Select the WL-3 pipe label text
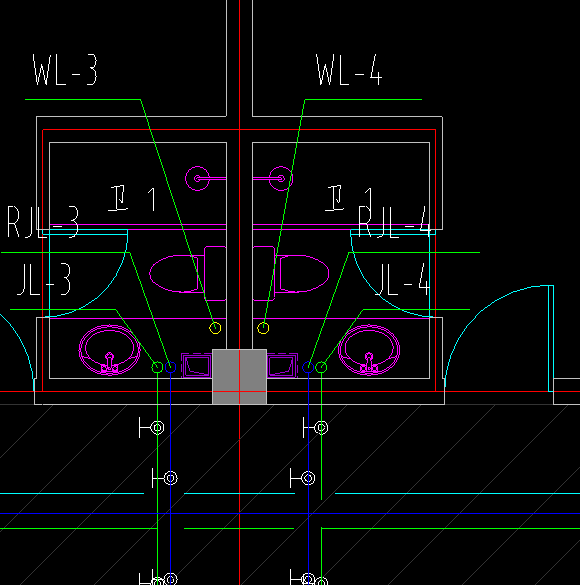Screen dimensions: 580x585 (65, 70)
